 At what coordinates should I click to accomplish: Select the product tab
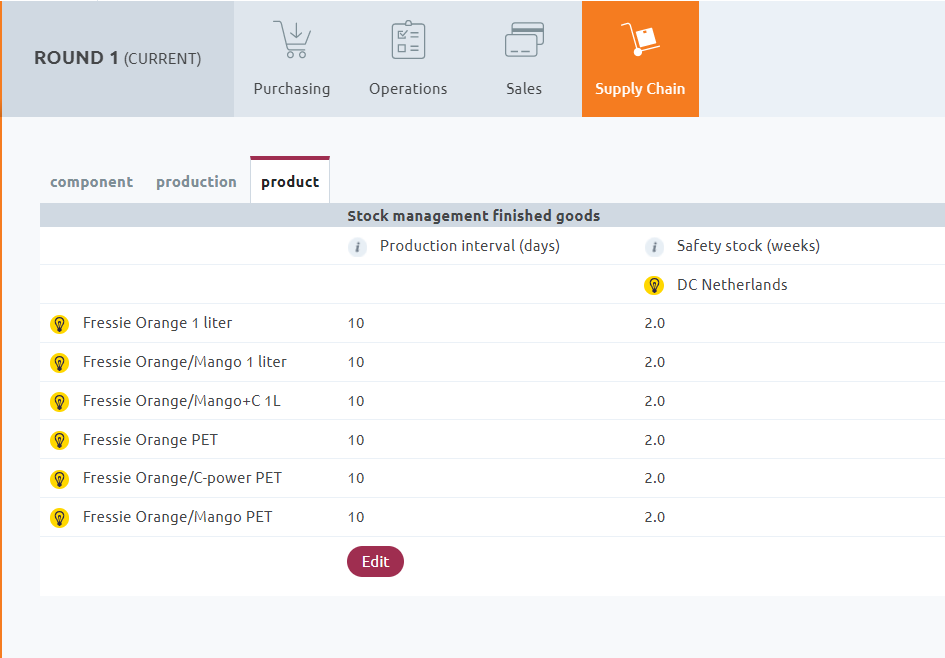(x=289, y=181)
